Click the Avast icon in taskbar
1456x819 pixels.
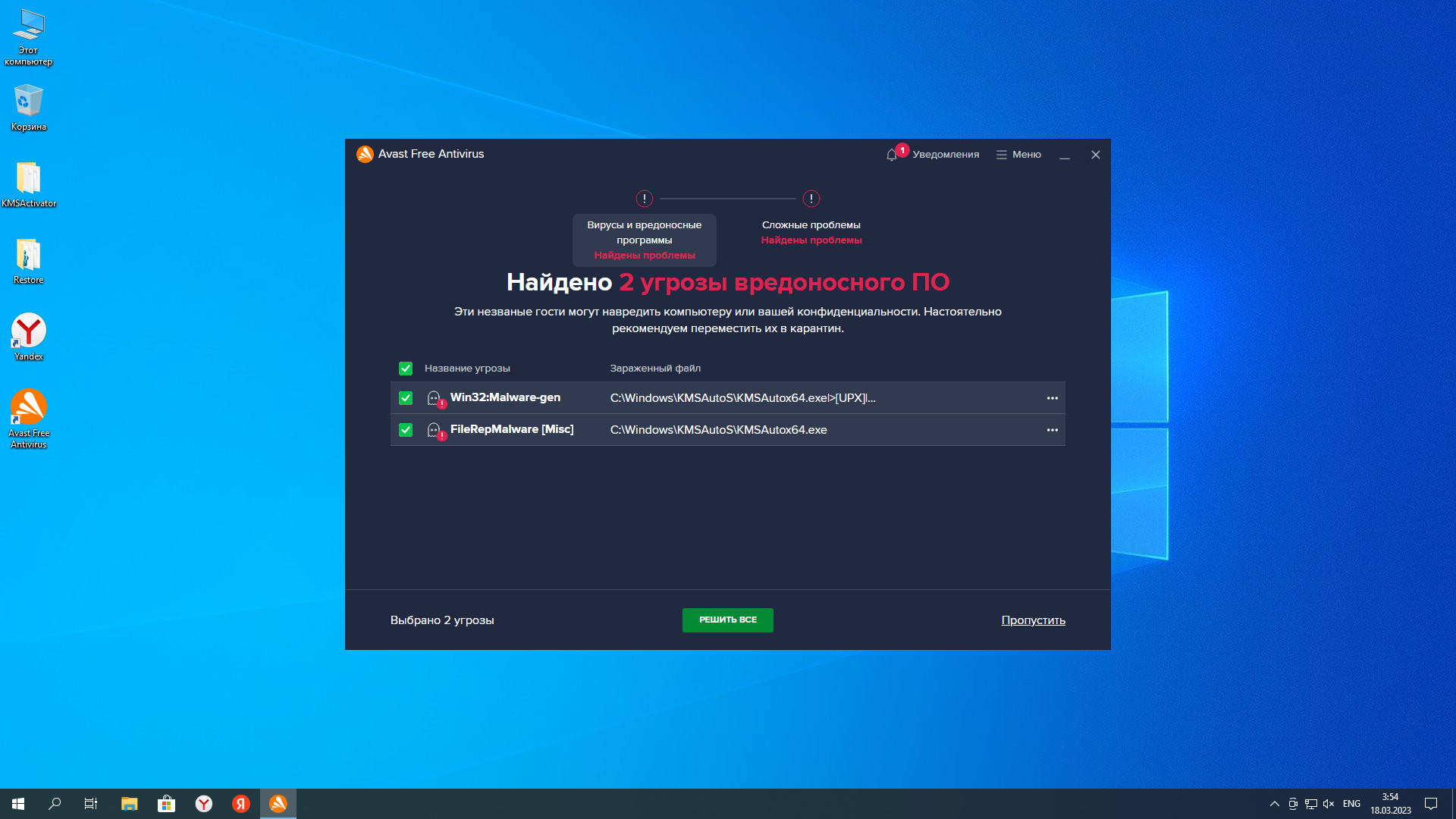(278, 804)
